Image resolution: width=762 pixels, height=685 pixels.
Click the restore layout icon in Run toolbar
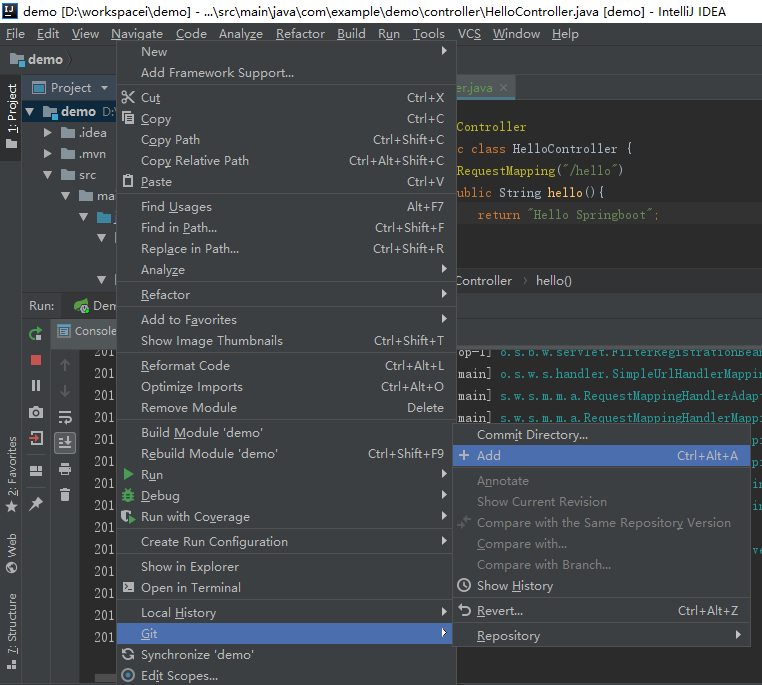[x=36, y=471]
